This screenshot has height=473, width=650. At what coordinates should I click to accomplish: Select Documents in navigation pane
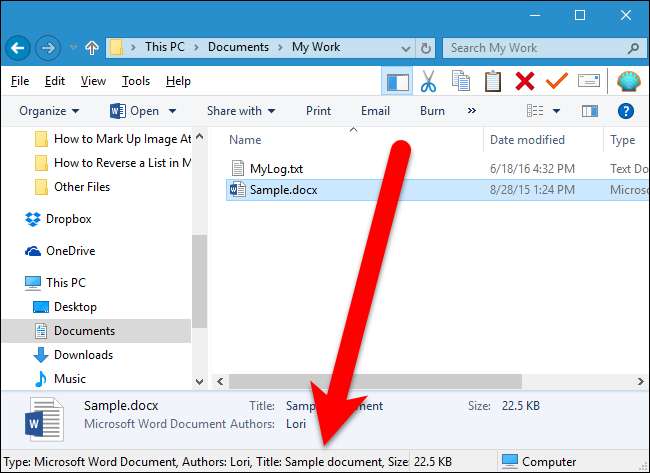[x=97, y=331]
